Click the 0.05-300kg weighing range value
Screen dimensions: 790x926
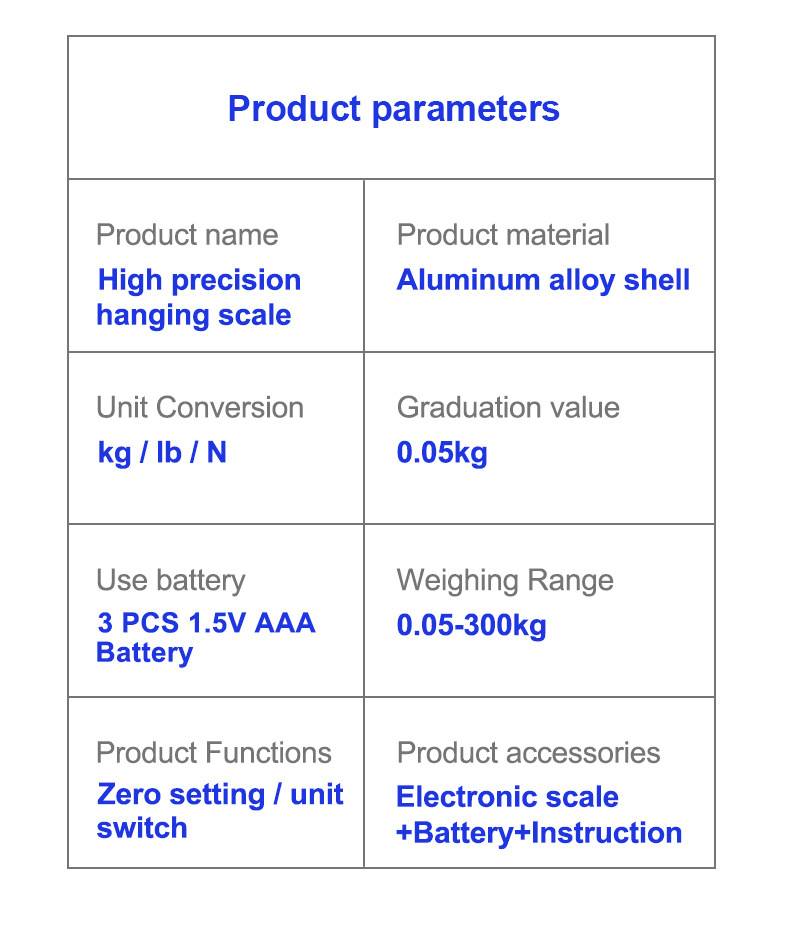(472, 626)
